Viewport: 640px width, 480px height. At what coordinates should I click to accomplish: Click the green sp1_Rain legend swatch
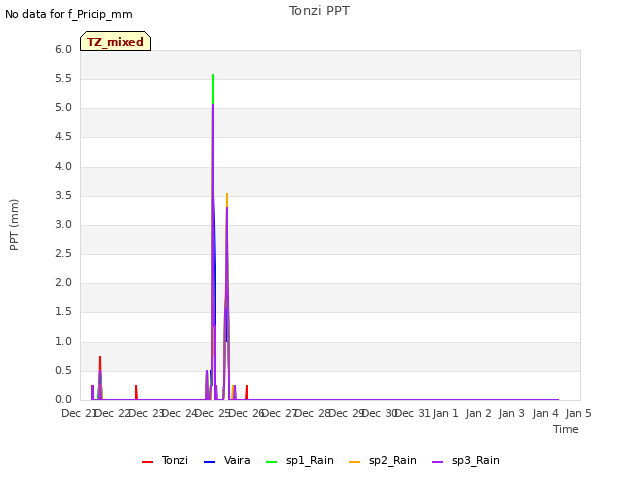coord(271,462)
